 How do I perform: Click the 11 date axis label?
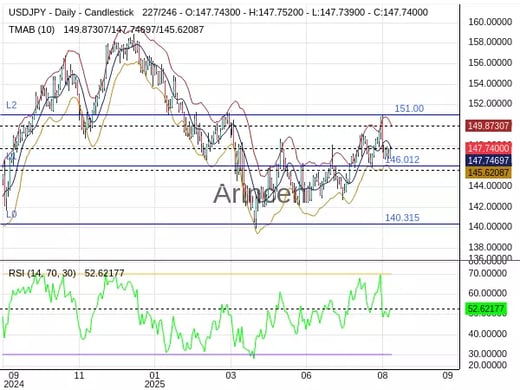[79, 375]
